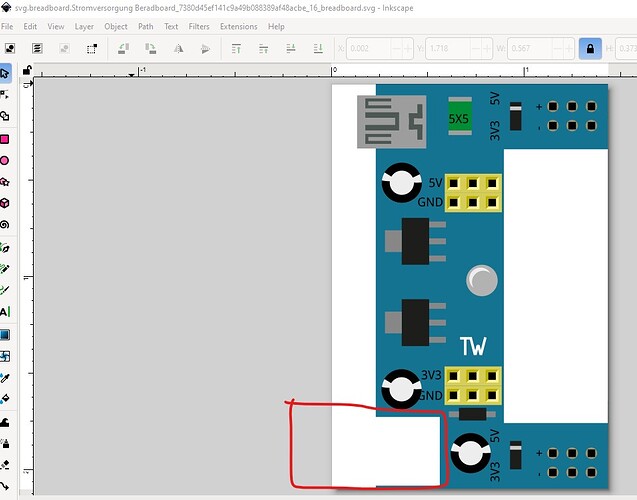Toggle rubberband touch selection mode
The height and width of the screenshot is (500, 637).
[x=92, y=48]
